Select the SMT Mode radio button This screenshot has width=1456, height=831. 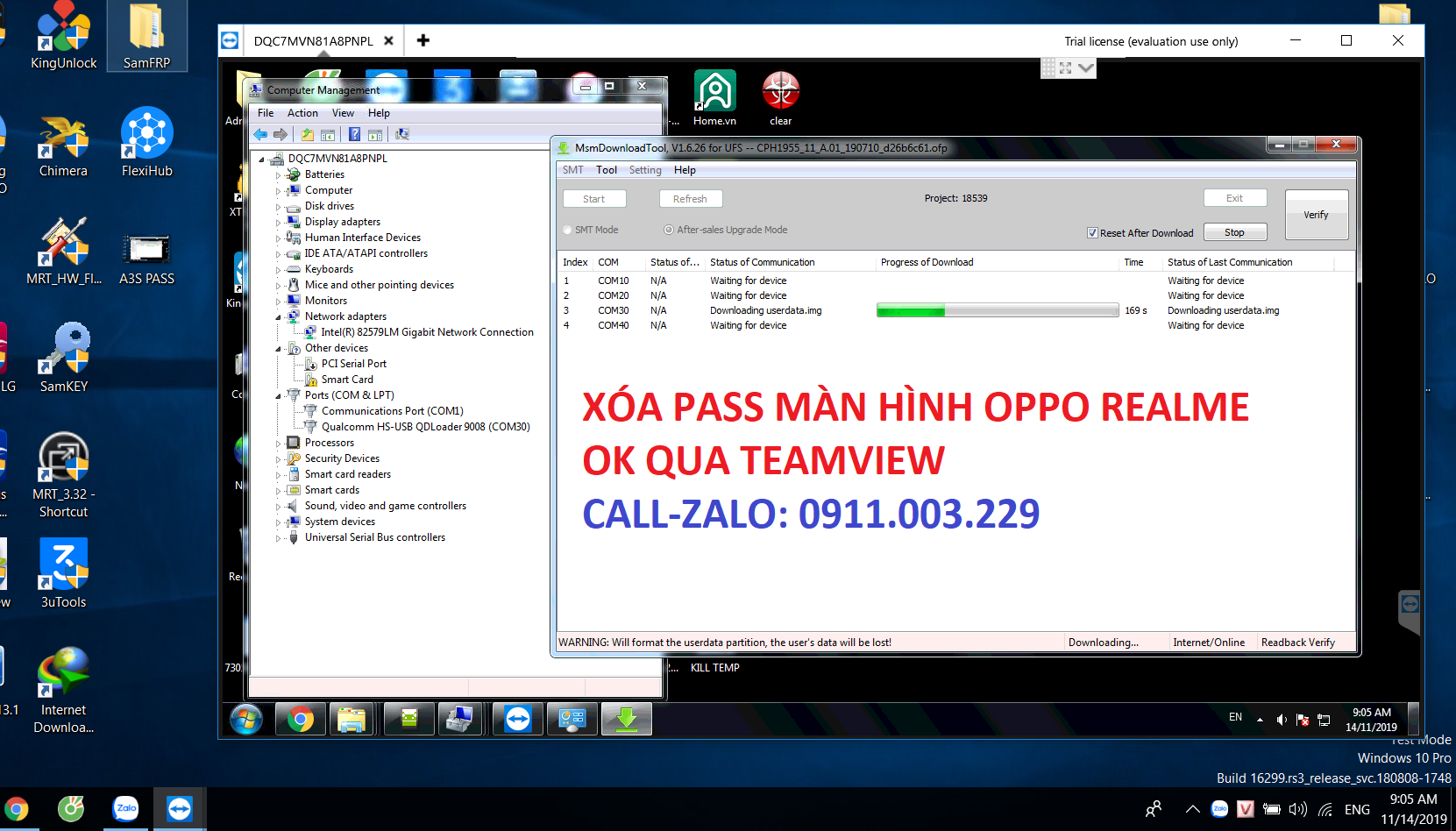[x=567, y=230]
